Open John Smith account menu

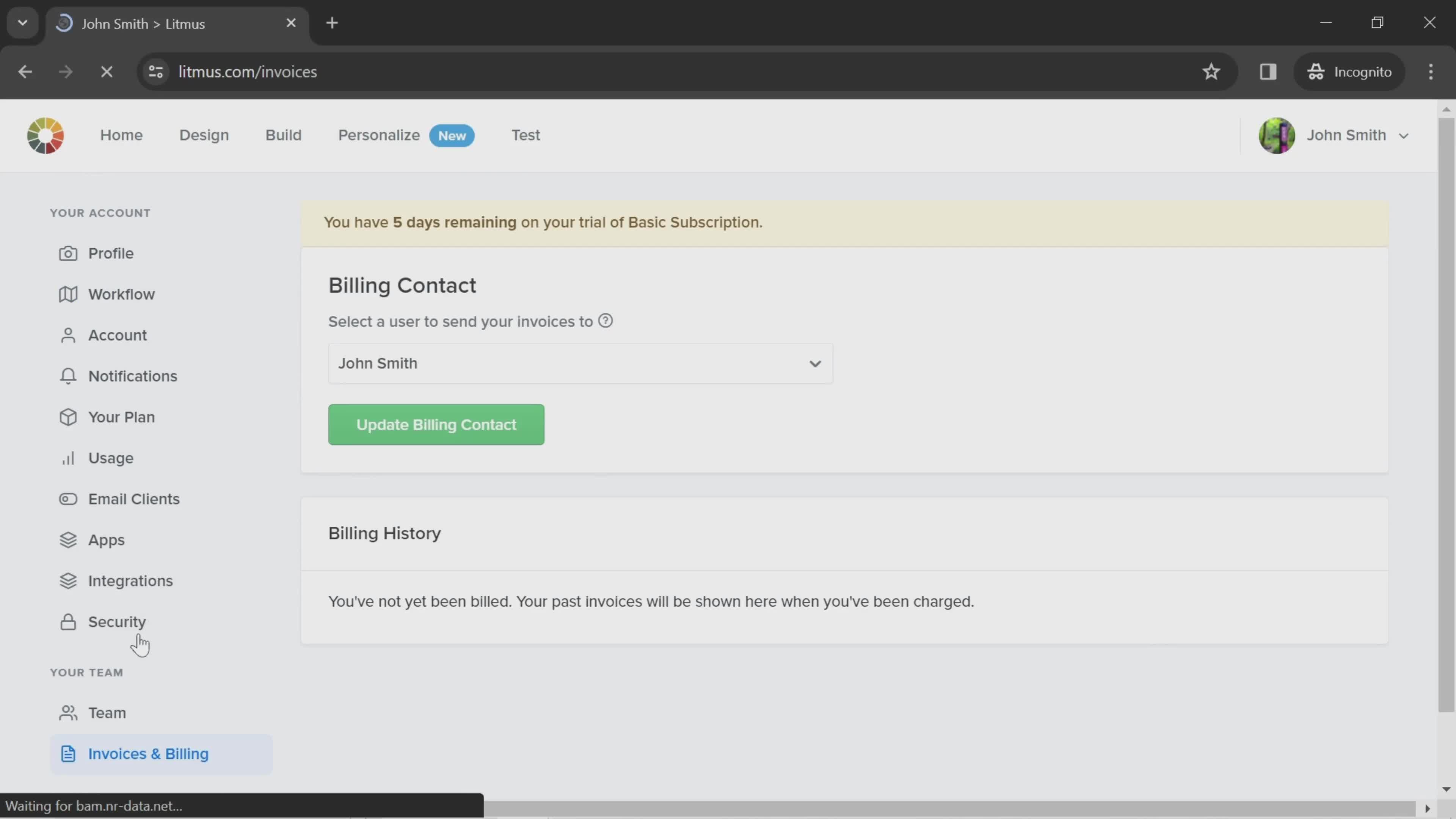pos(1340,135)
